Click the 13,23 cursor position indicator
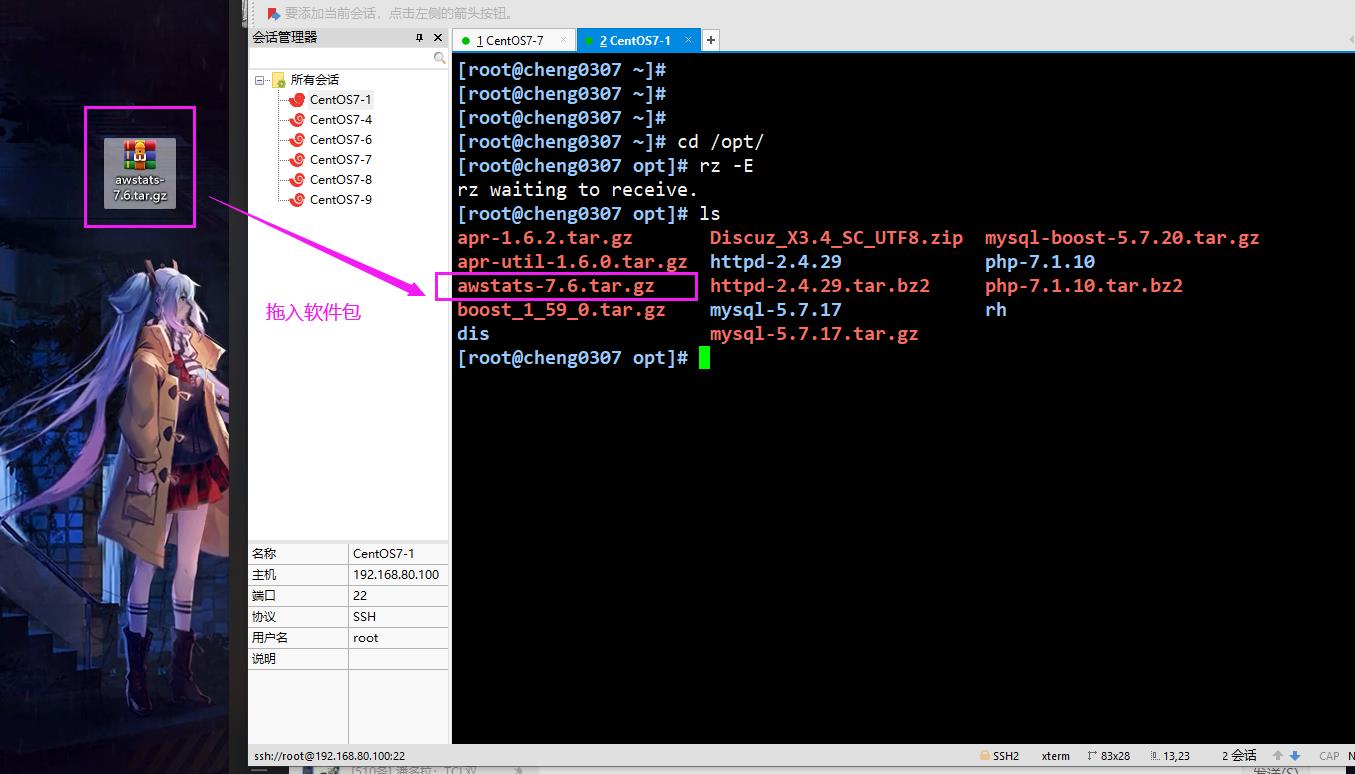The width and height of the screenshot is (1355, 774). pos(1169,756)
